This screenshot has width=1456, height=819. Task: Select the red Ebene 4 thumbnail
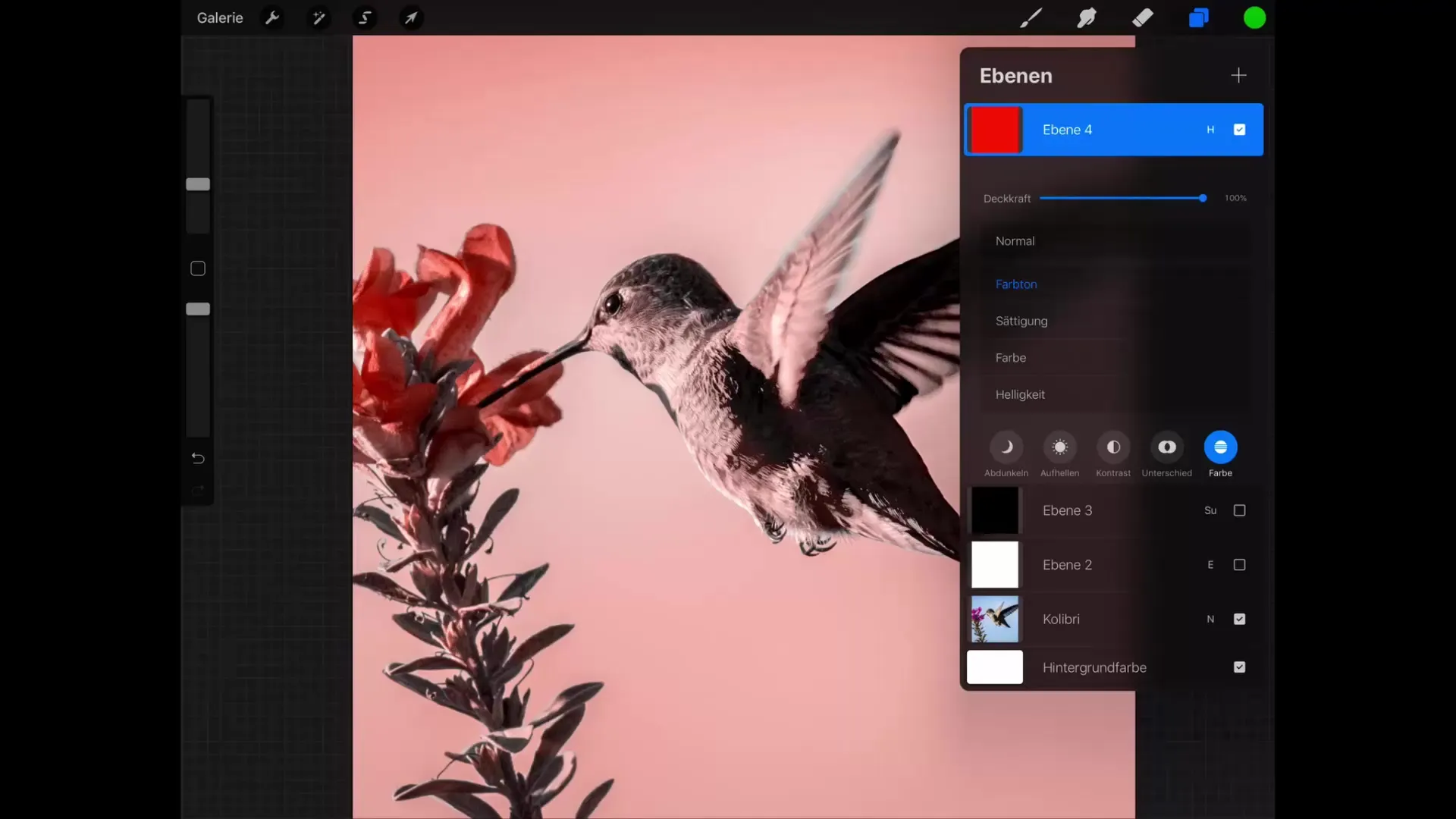[995, 130]
